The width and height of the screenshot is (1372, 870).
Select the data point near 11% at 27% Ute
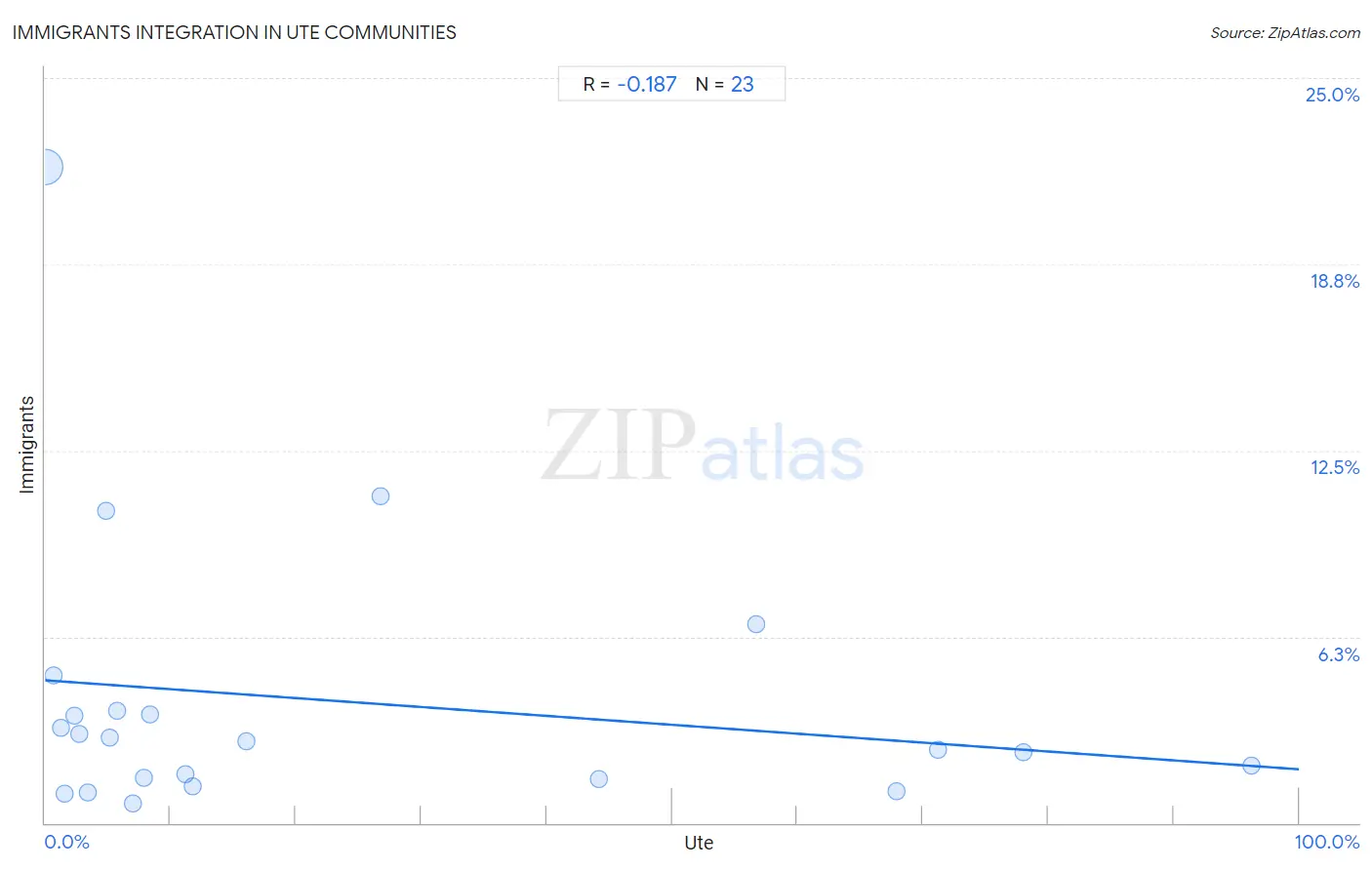pyautogui.click(x=381, y=496)
